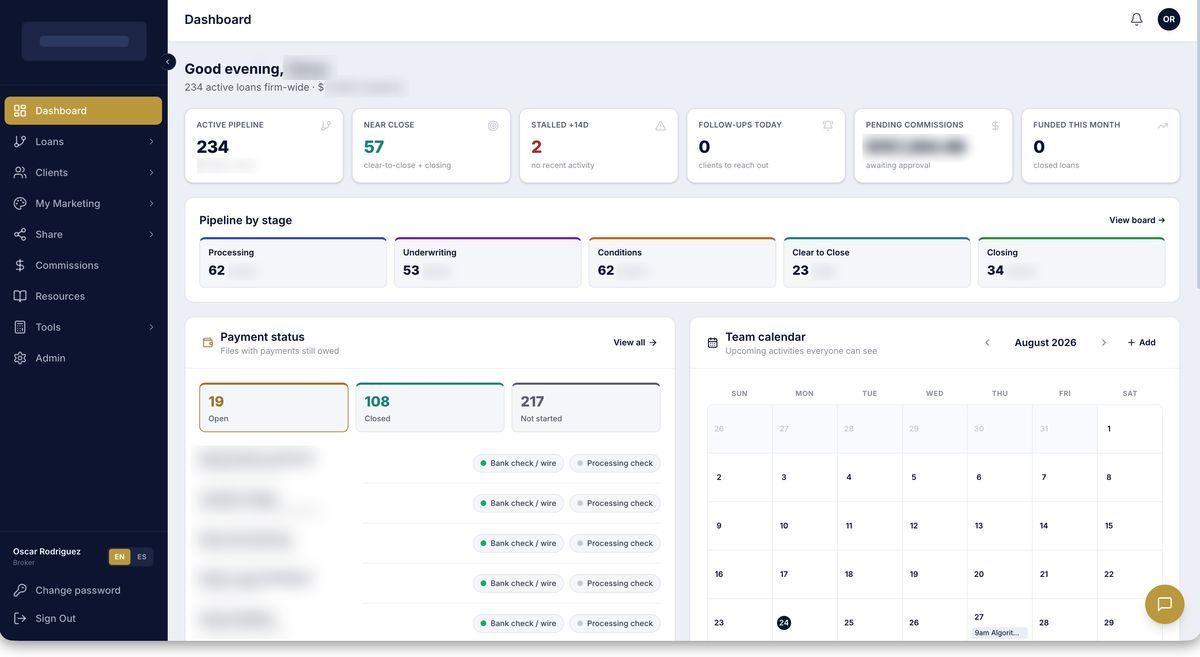The width and height of the screenshot is (1200, 657).
Task: Click View board link
Action: click(x=1137, y=221)
